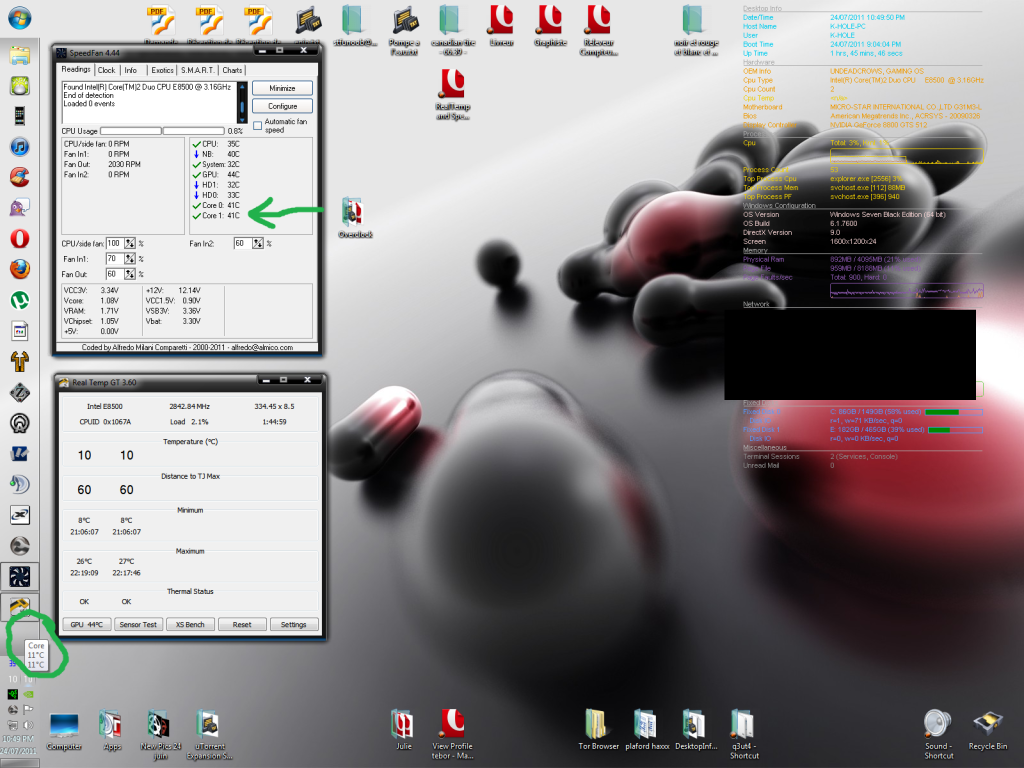
Task: Open the S.M.A.R.T. tab in SpeedFan
Action: [195, 70]
